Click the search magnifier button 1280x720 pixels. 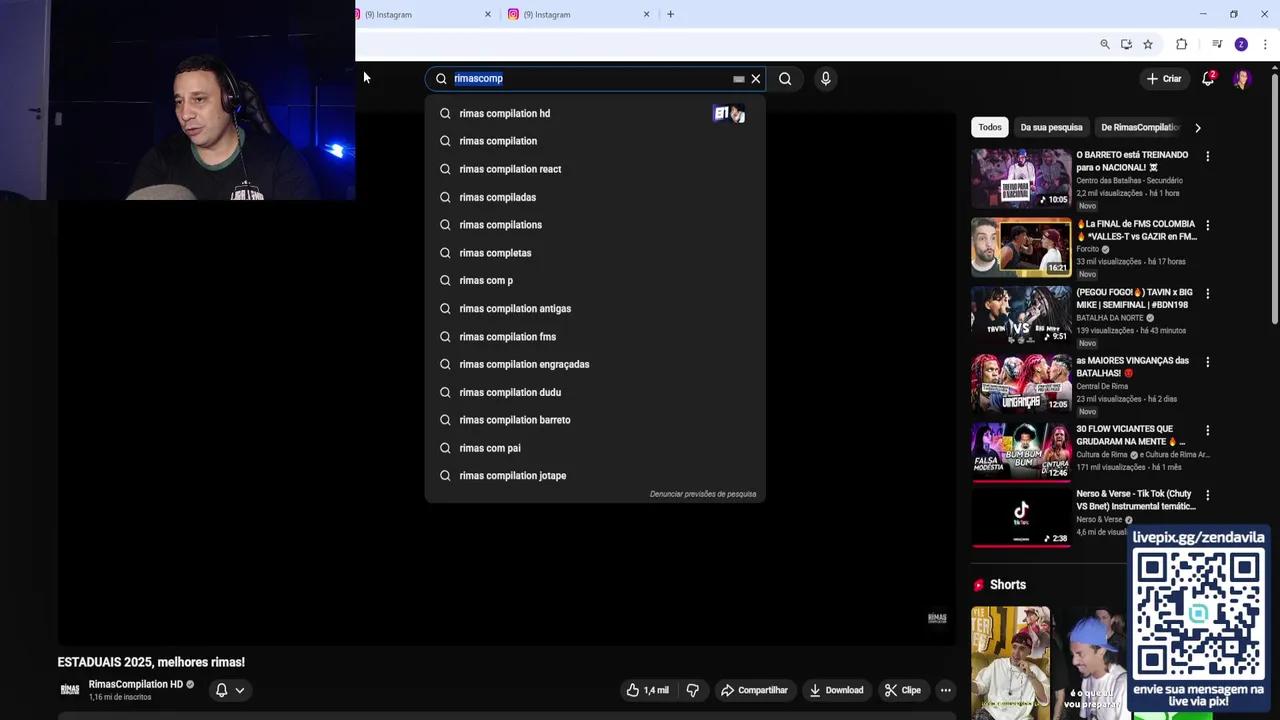785,78
